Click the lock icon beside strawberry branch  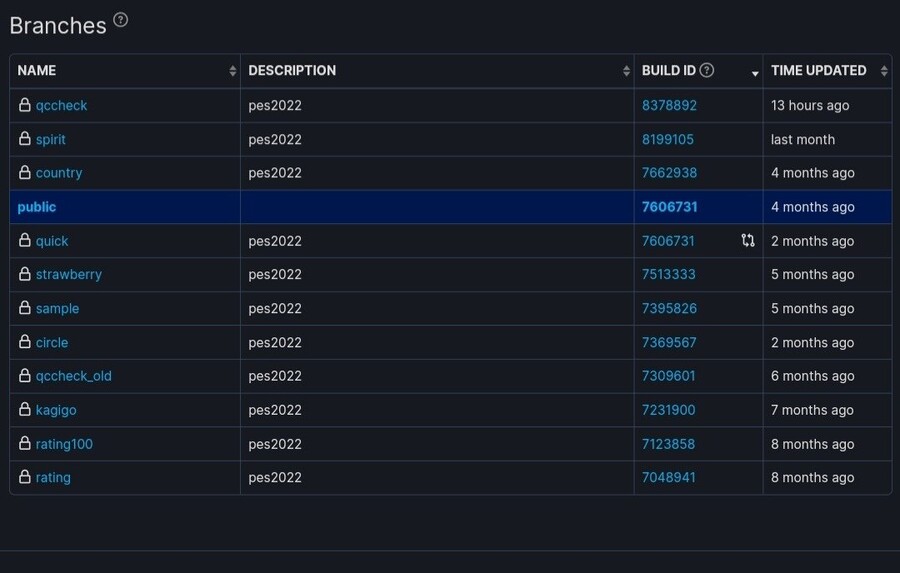(25, 274)
